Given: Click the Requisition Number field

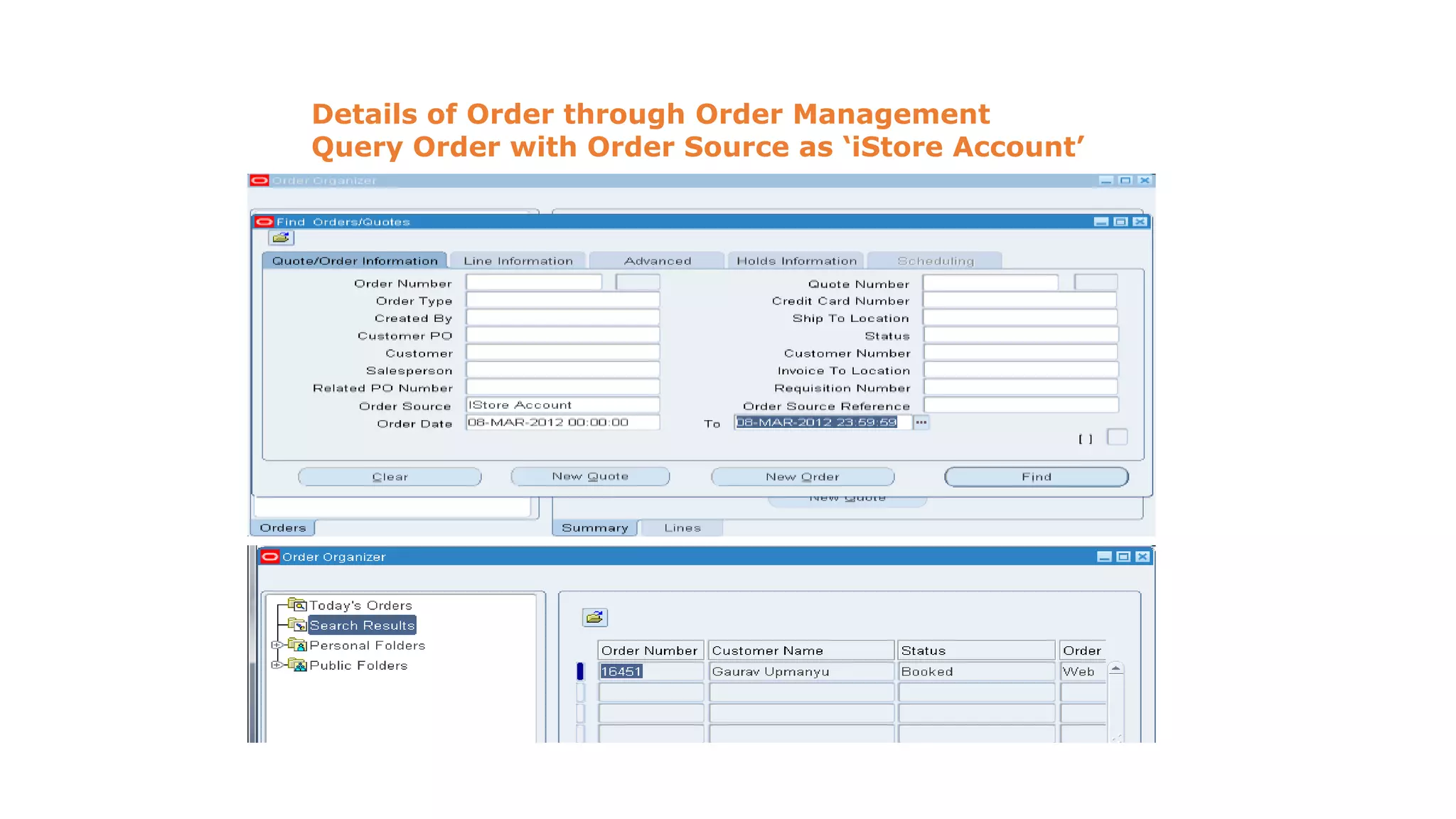Looking at the screenshot, I should tap(1020, 387).
